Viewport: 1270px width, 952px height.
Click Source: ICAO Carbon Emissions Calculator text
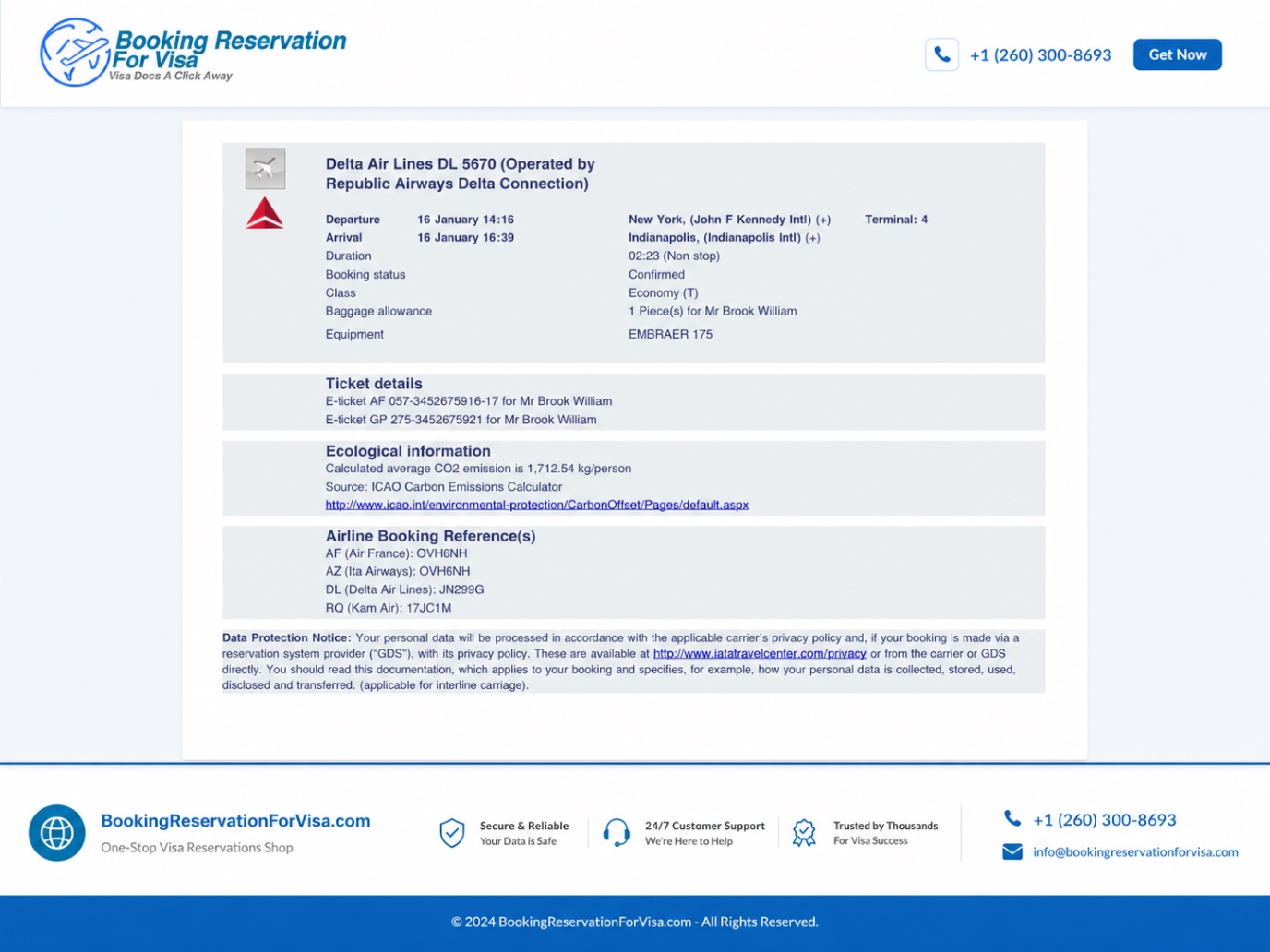[x=443, y=487]
